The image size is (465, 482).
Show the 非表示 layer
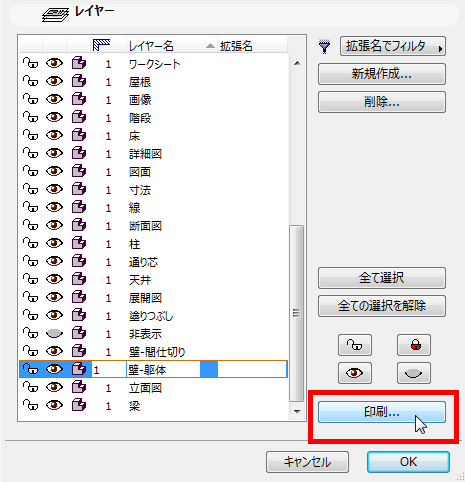pos(54,333)
